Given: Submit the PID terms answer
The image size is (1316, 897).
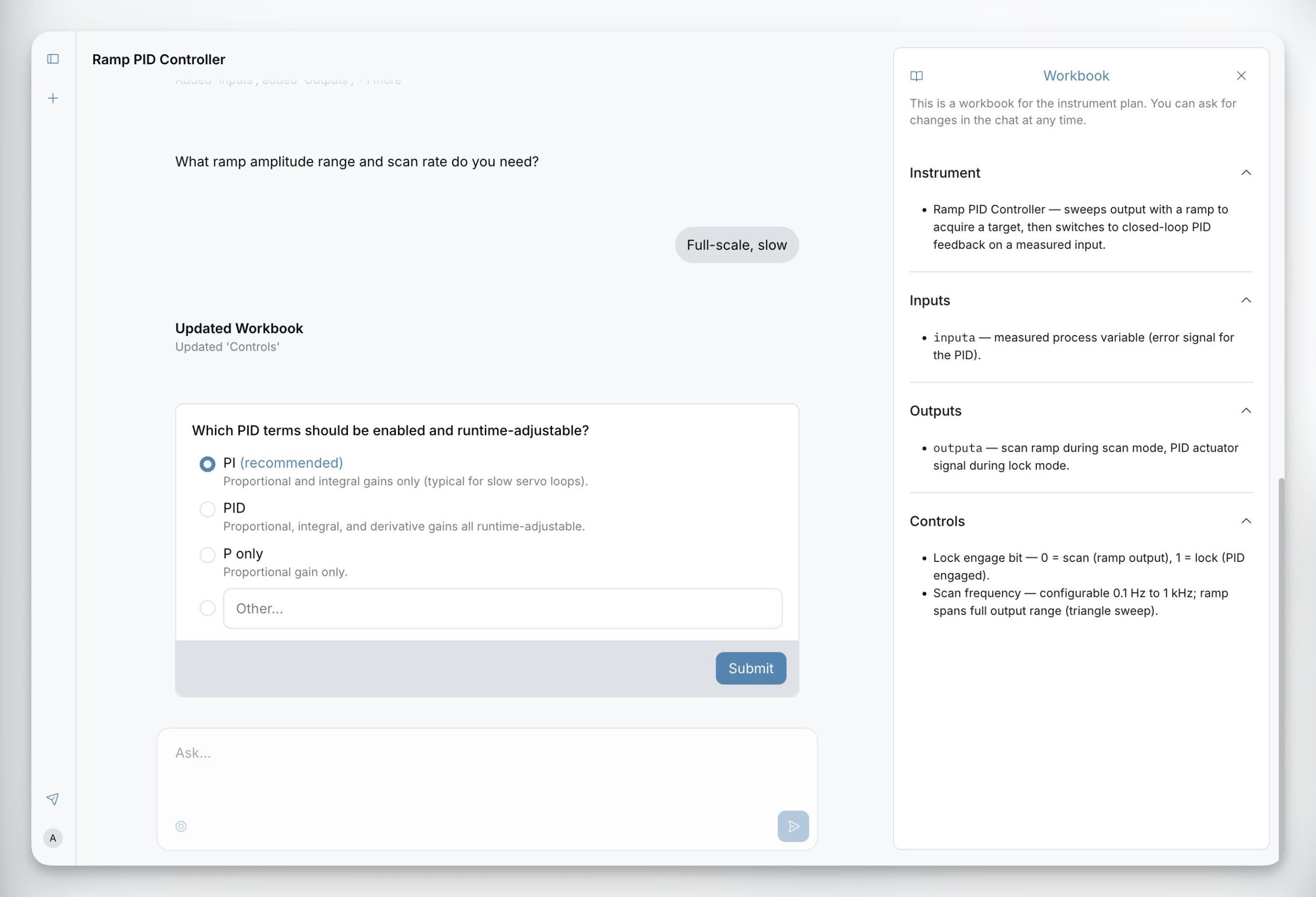Looking at the screenshot, I should (x=751, y=668).
